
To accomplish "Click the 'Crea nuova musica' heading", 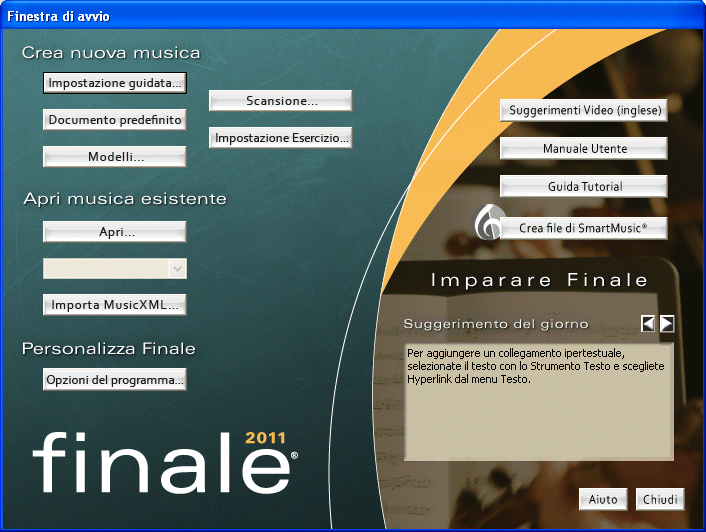I will (111, 53).
